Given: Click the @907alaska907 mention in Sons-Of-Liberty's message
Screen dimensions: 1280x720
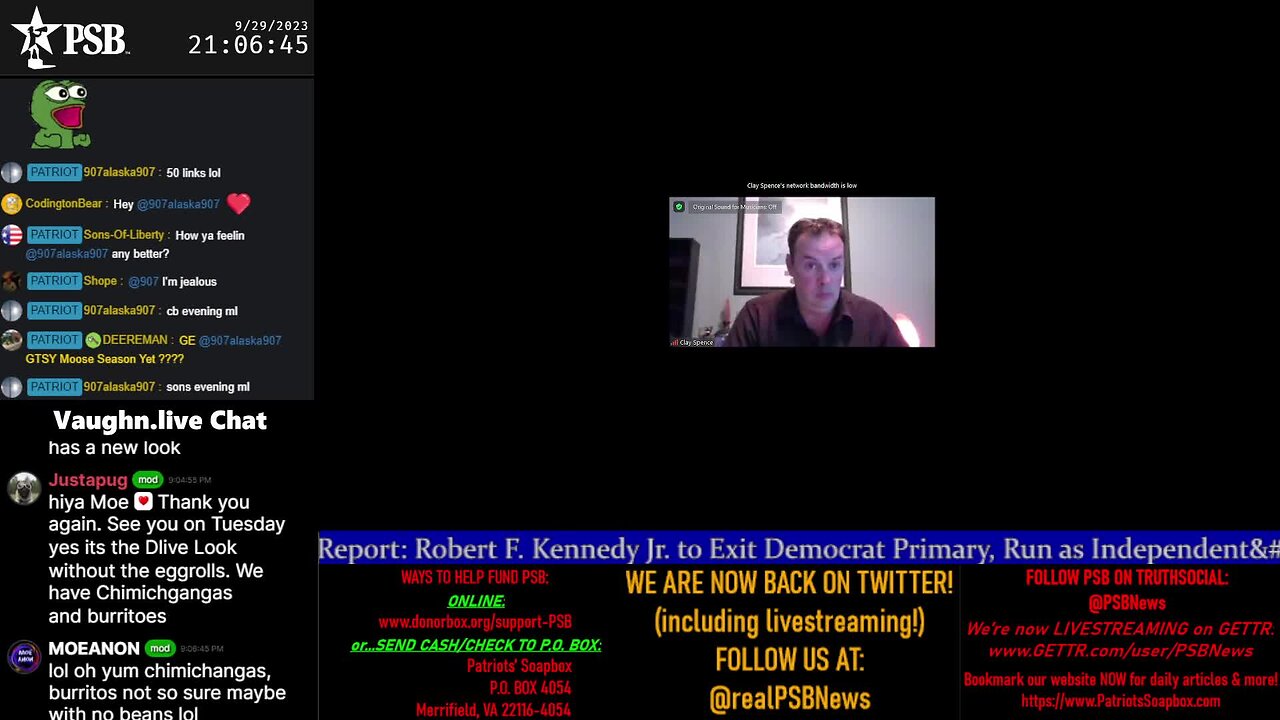Looking at the screenshot, I should click(67, 254).
